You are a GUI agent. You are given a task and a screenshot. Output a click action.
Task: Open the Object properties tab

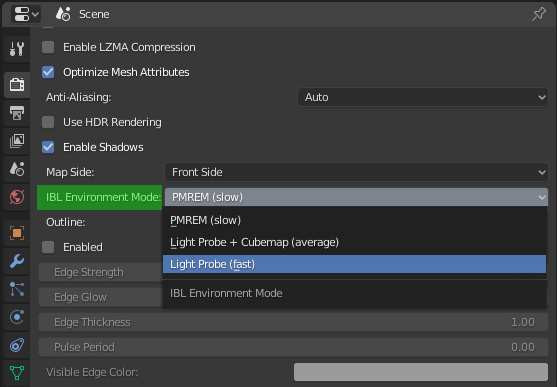(x=17, y=233)
